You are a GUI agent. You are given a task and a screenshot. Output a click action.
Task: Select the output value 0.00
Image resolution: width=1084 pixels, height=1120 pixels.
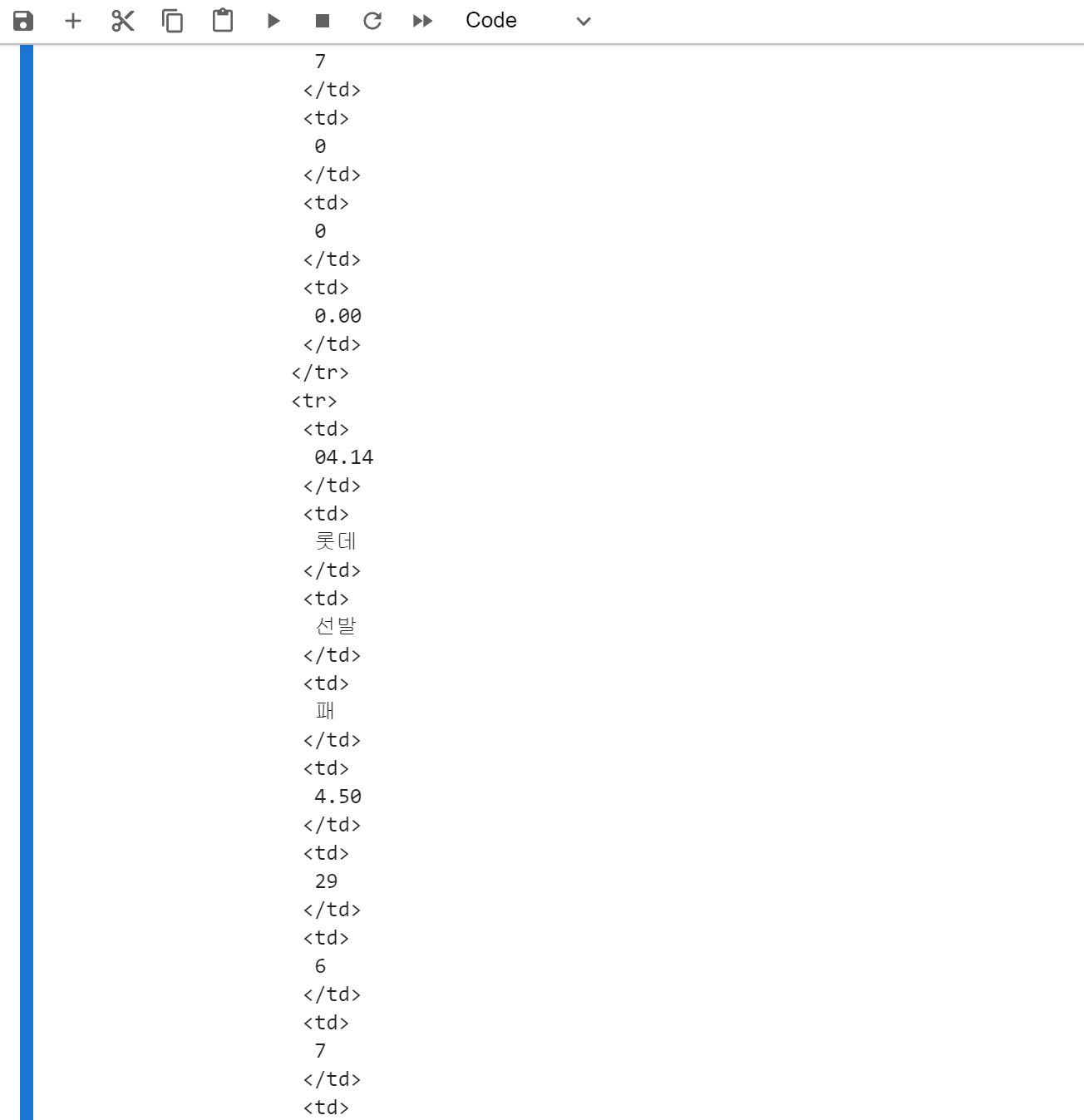(x=338, y=316)
